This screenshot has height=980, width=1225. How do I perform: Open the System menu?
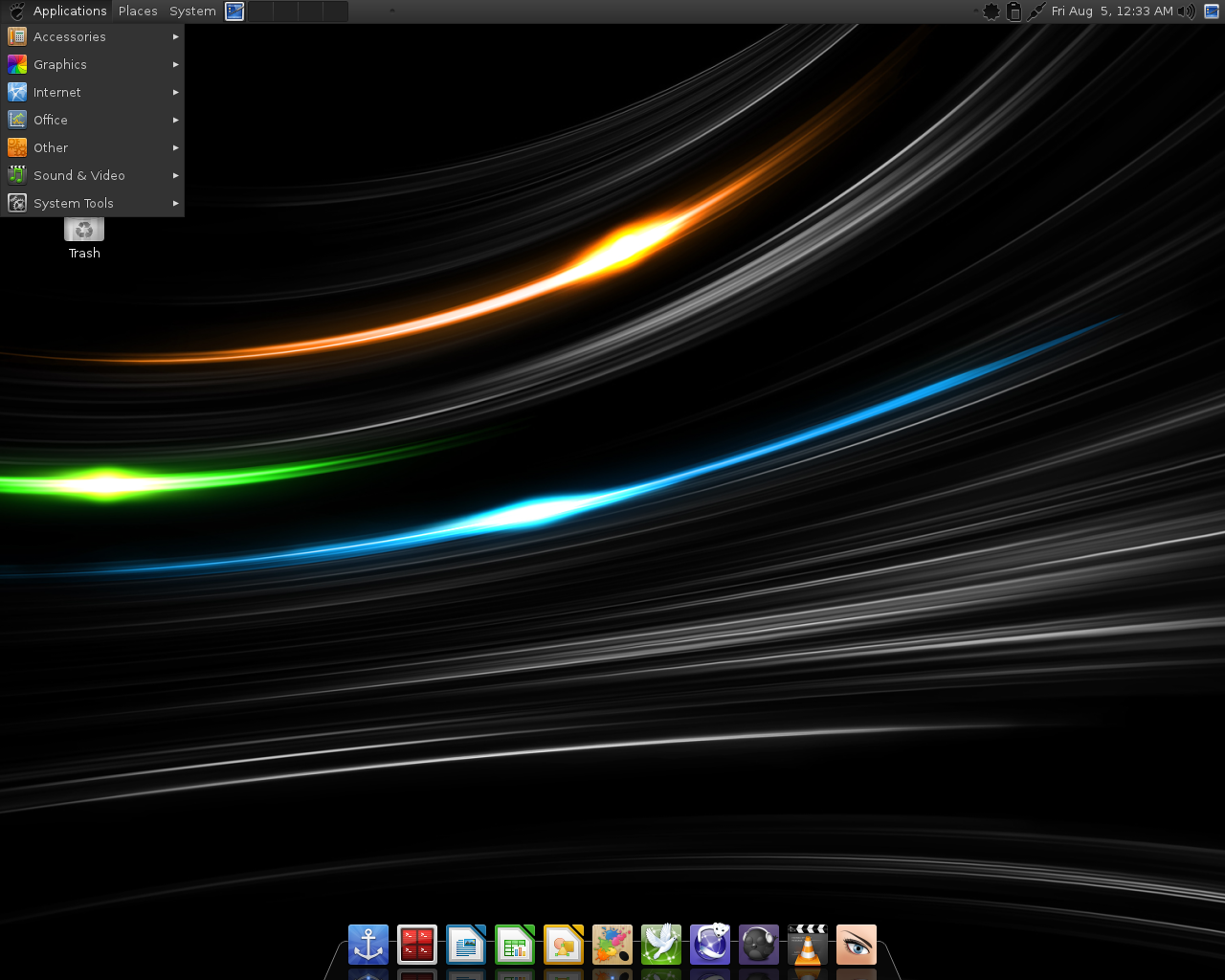click(192, 11)
